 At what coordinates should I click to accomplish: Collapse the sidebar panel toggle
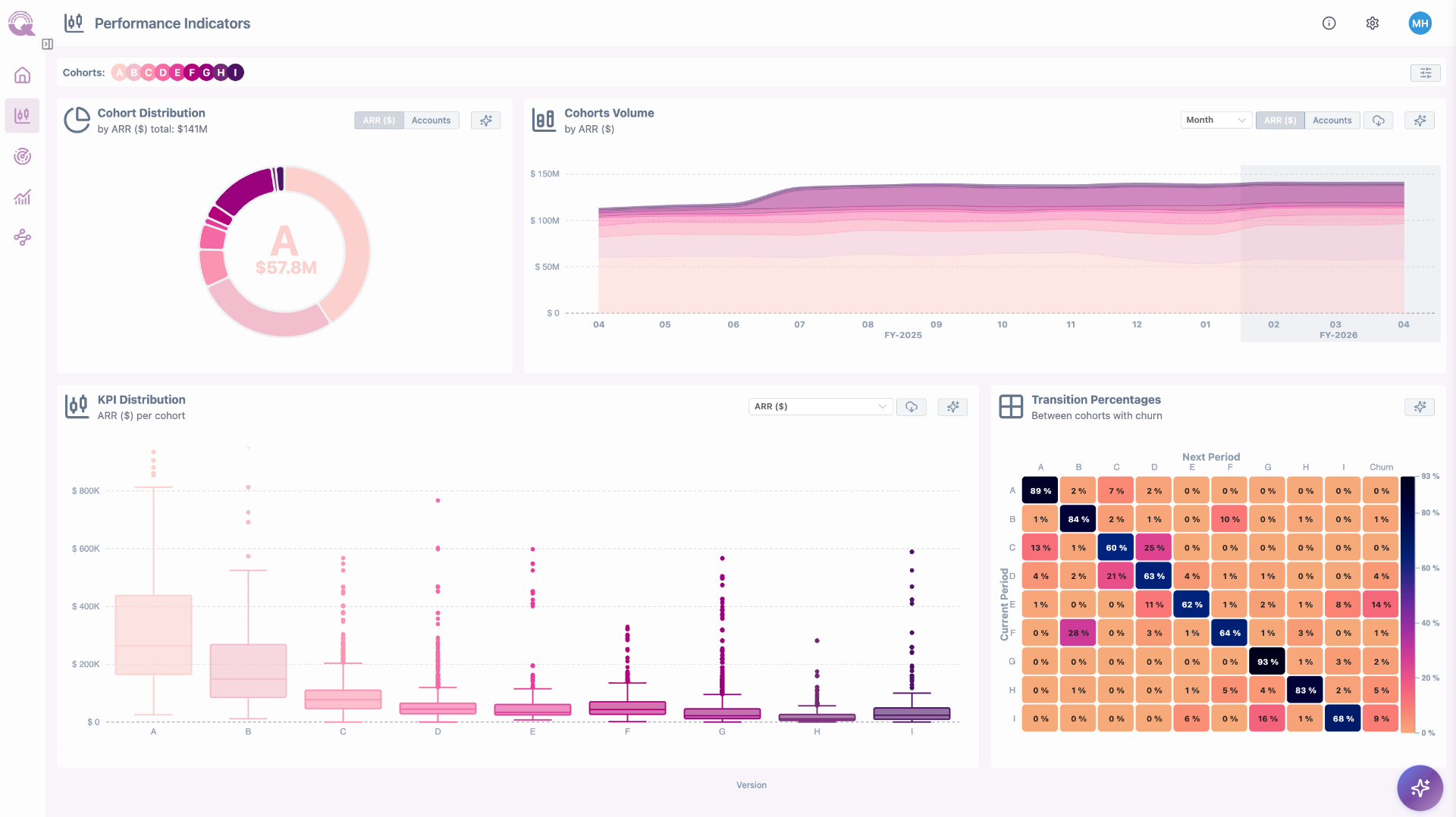(48, 44)
